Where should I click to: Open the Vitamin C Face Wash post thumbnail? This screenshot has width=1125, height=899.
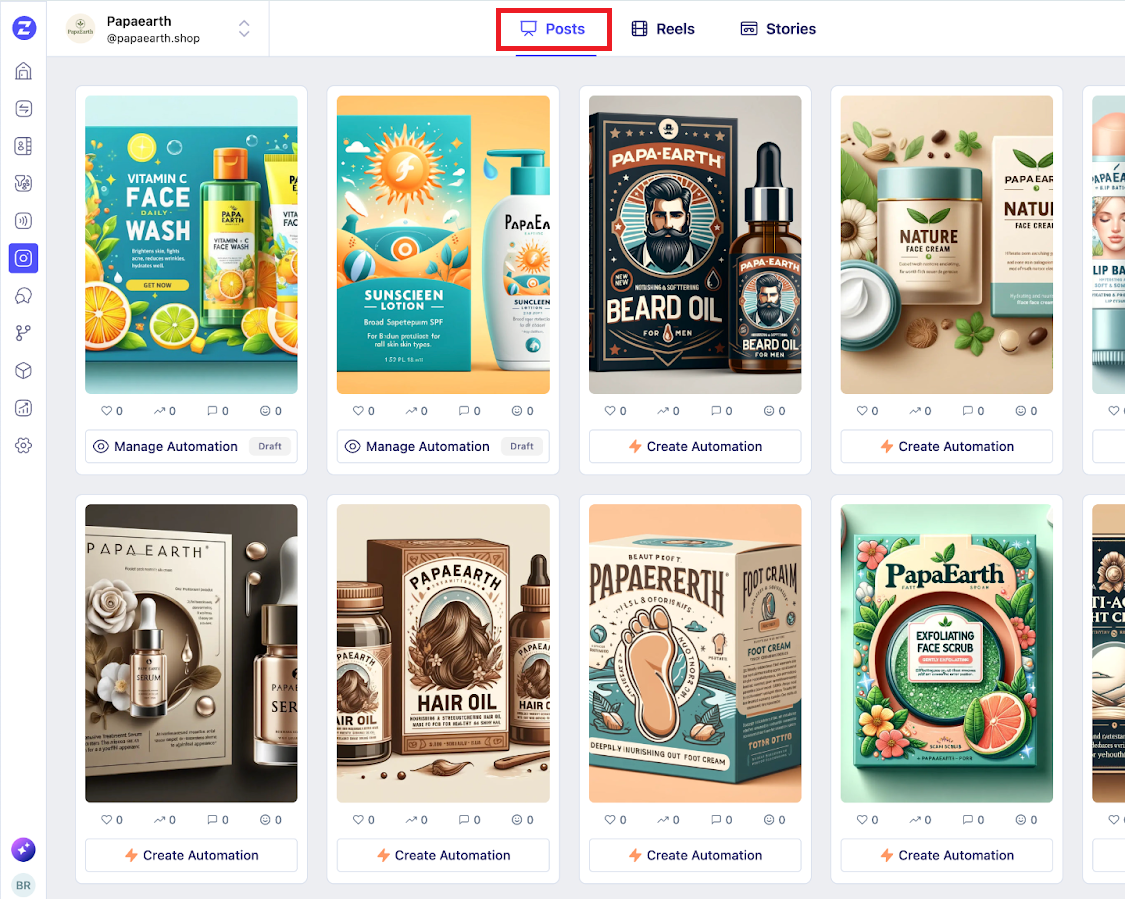pos(192,245)
